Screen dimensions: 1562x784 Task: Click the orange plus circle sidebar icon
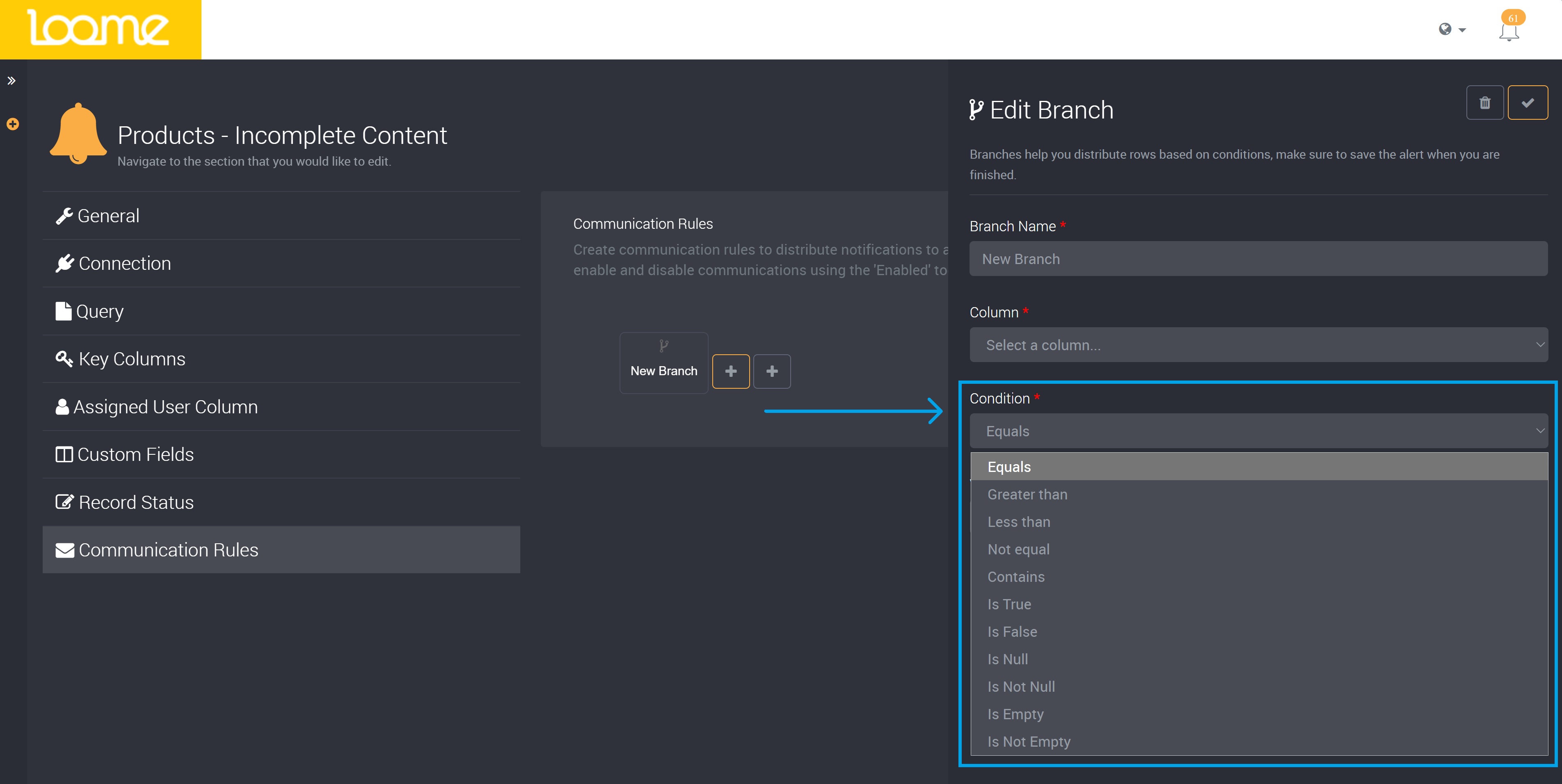[13, 124]
